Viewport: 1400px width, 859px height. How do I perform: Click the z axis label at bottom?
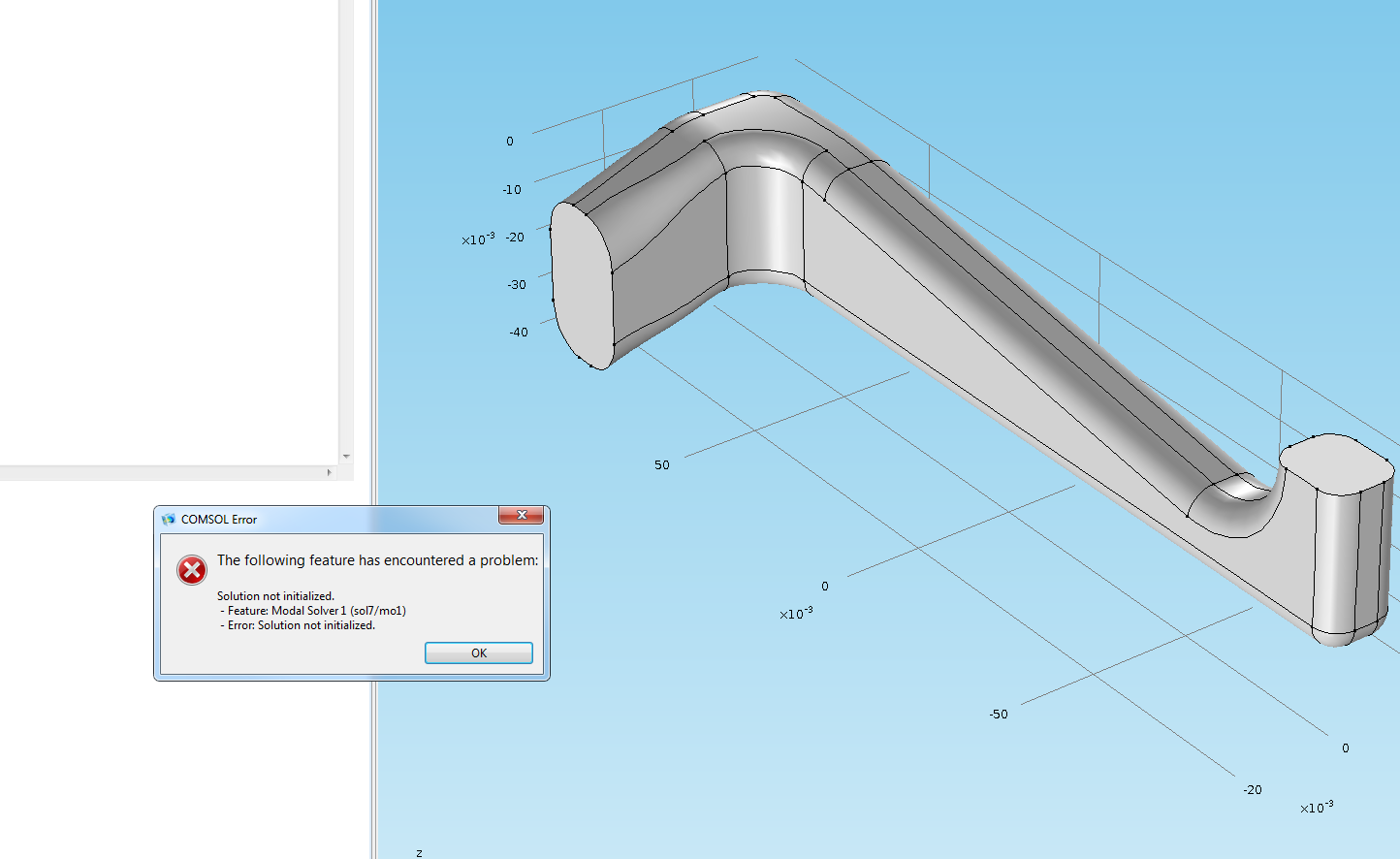click(419, 853)
